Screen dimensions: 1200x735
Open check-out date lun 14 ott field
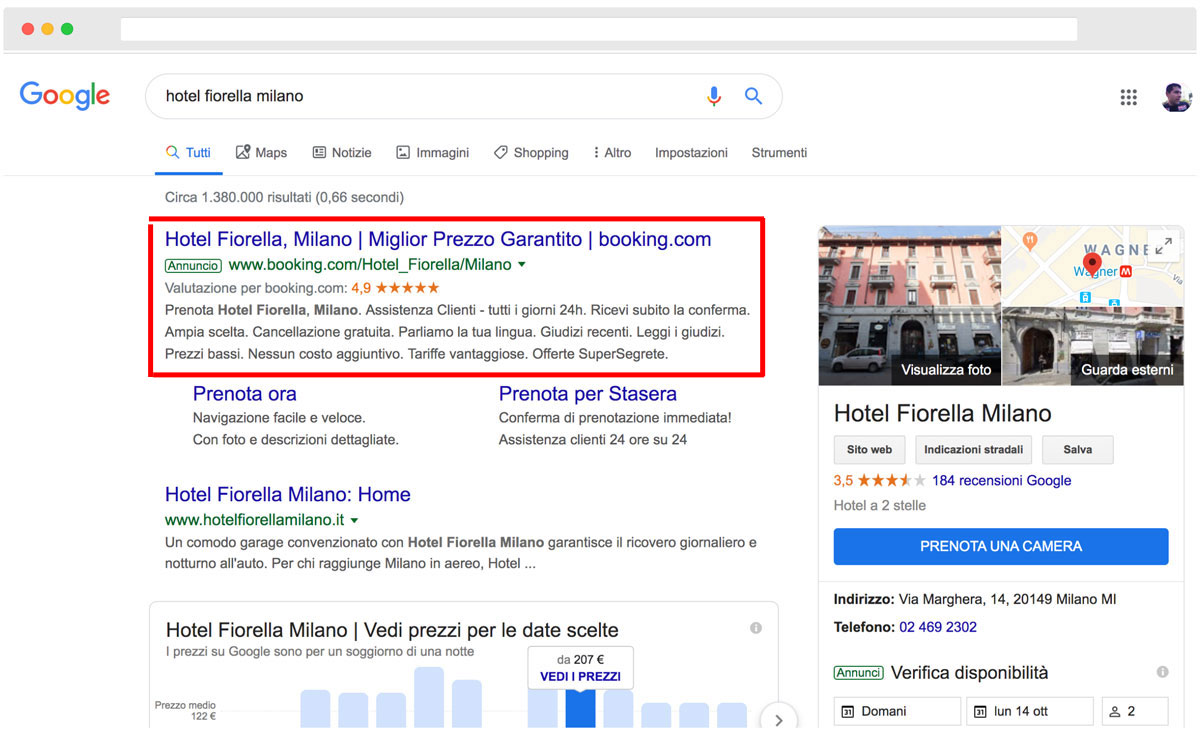(1030, 711)
